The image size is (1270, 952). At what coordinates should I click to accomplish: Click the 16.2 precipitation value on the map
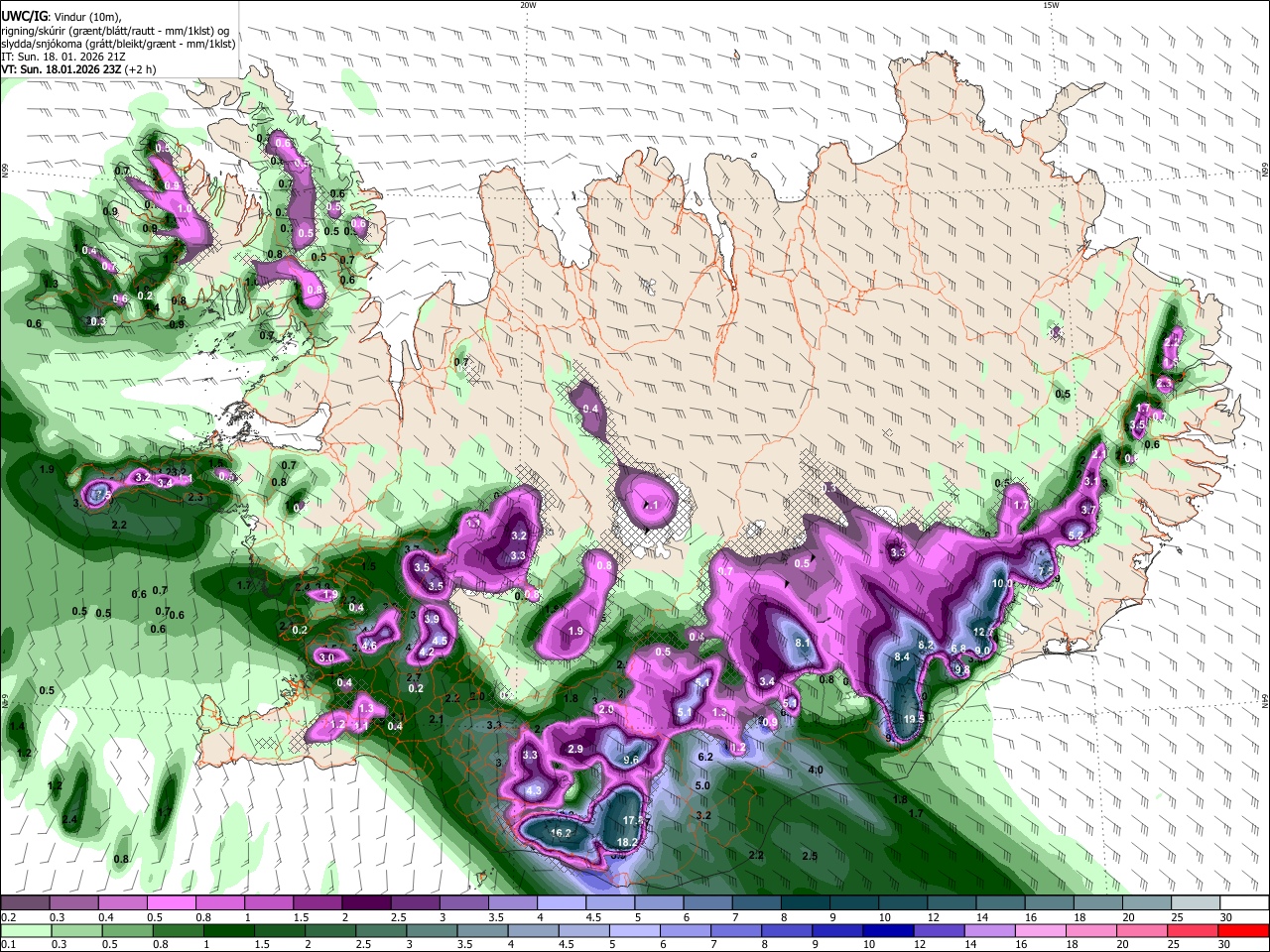[x=561, y=833]
